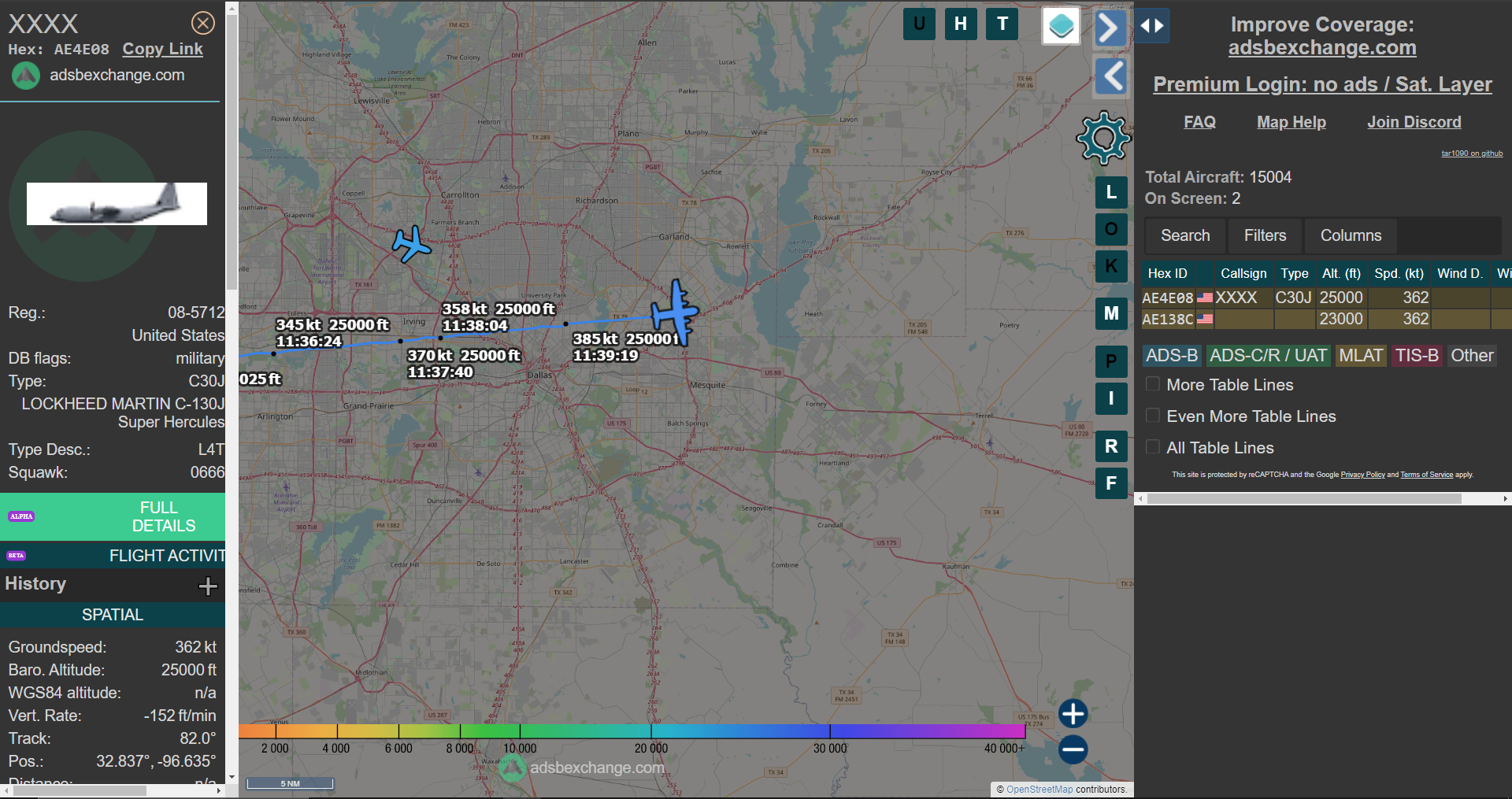The width and height of the screenshot is (1512, 799).
Task: Open Premium Login link
Action: tap(1322, 84)
